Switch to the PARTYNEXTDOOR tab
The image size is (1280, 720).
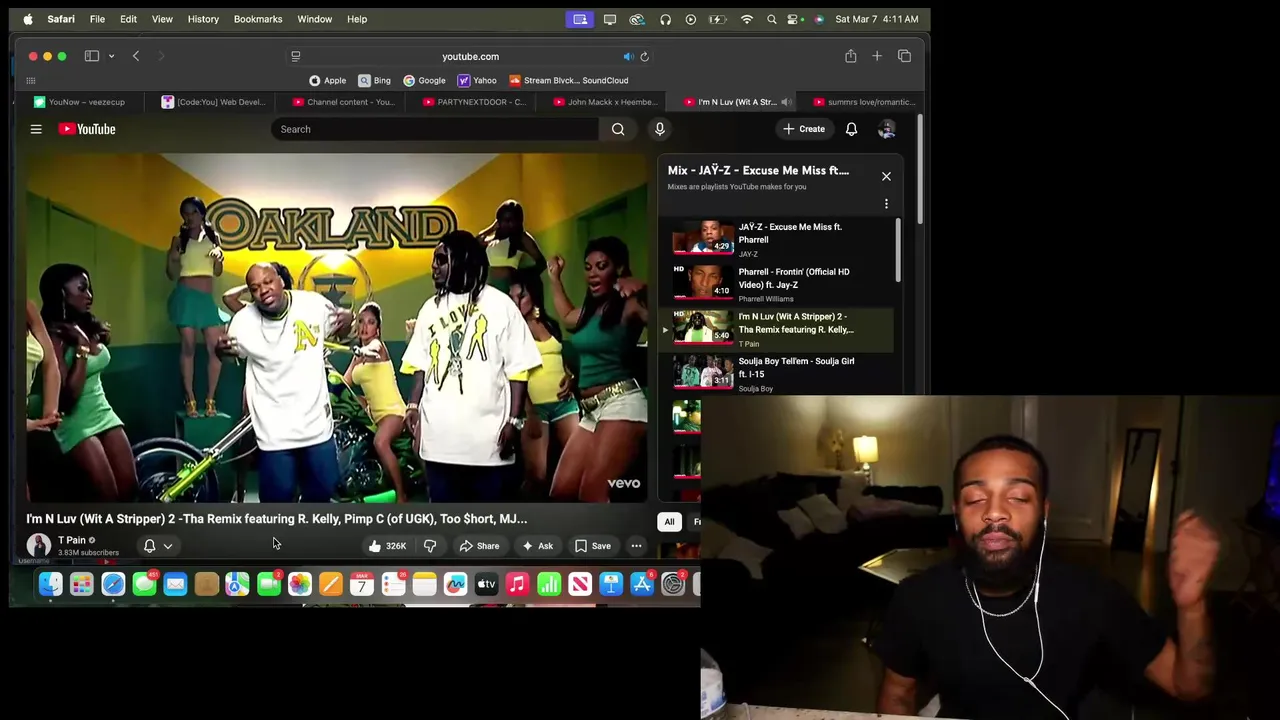[475, 102]
